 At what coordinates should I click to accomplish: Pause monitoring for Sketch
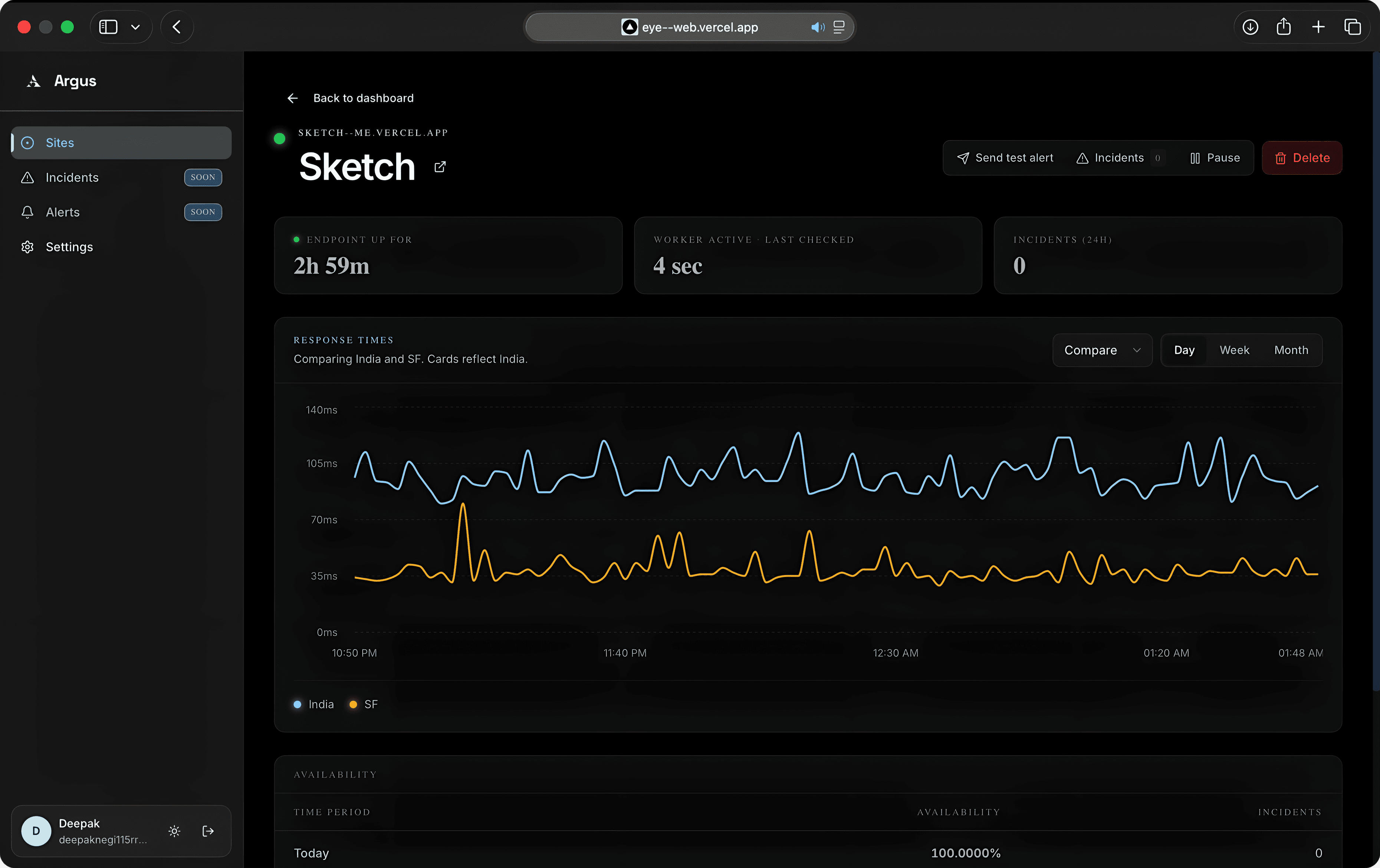(1215, 158)
